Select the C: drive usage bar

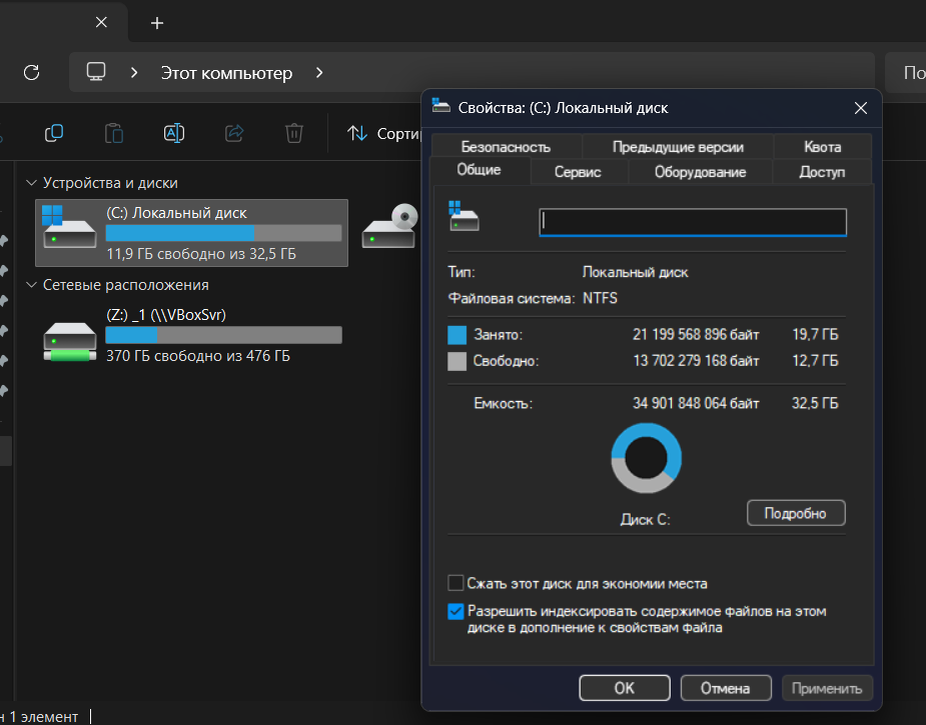(x=224, y=233)
